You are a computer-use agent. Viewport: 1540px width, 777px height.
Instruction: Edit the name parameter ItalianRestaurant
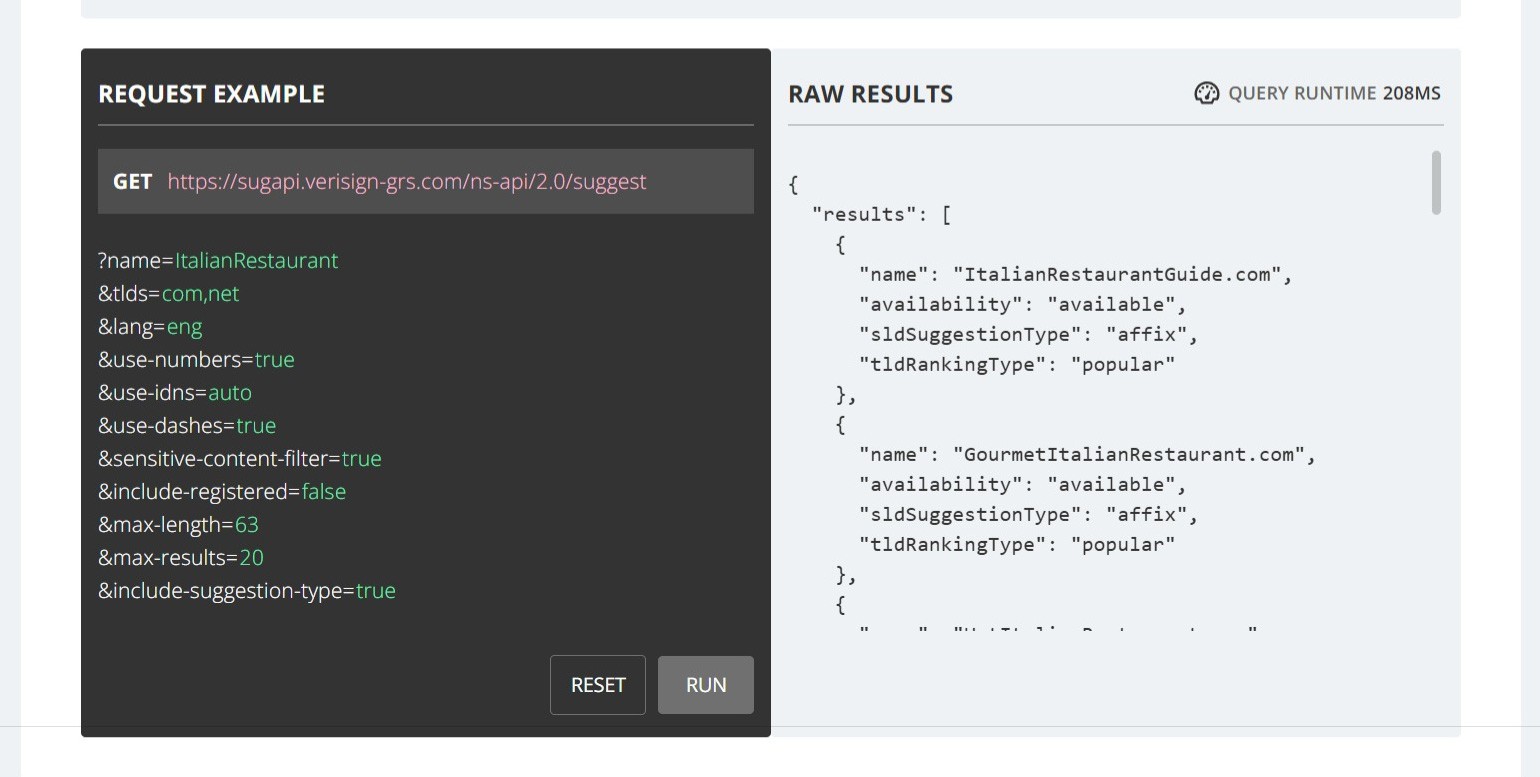coord(256,260)
